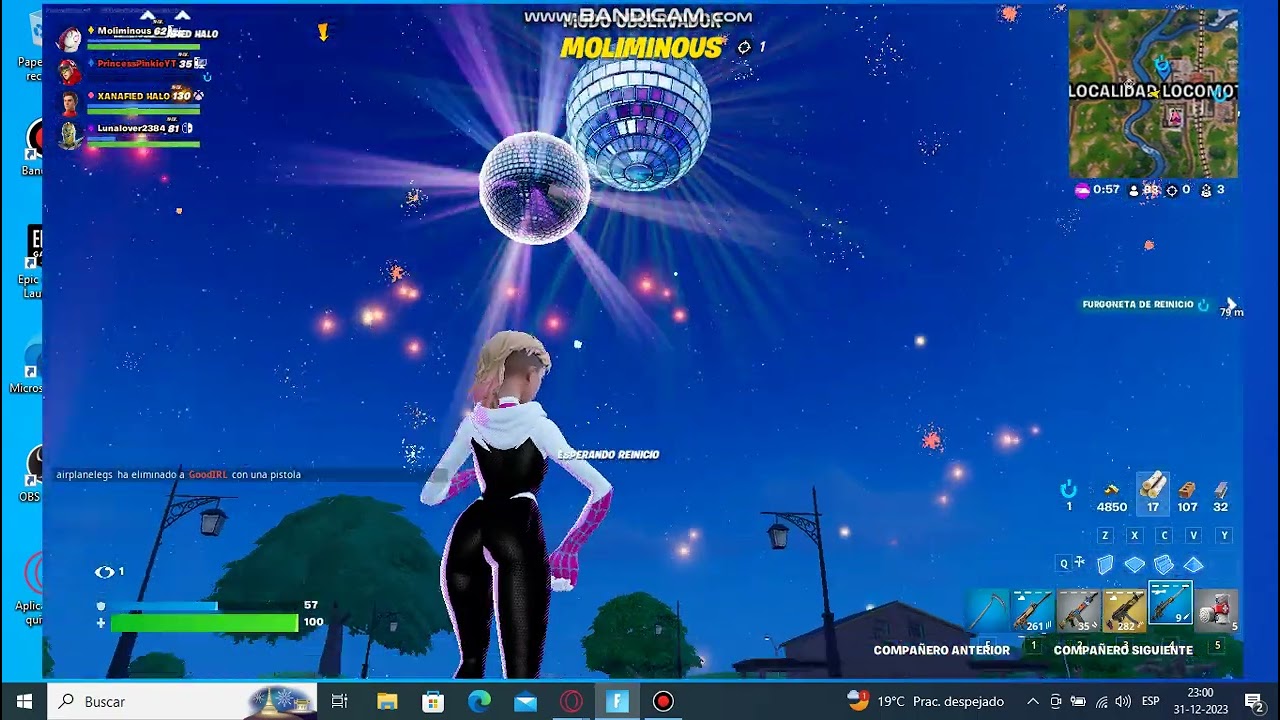Choose the wall building piece
The width and height of the screenshot is (1280, 720).
click(1105, 565)
